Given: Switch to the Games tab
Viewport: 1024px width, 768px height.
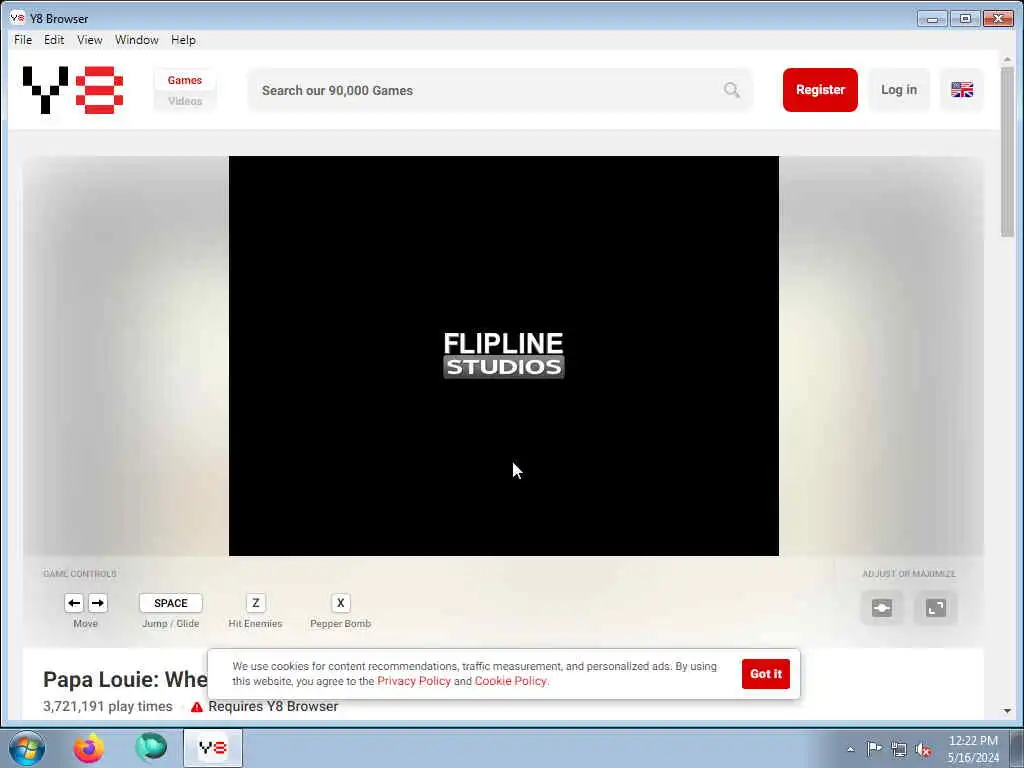Looking at the screenshot, I should coord(185,80).
